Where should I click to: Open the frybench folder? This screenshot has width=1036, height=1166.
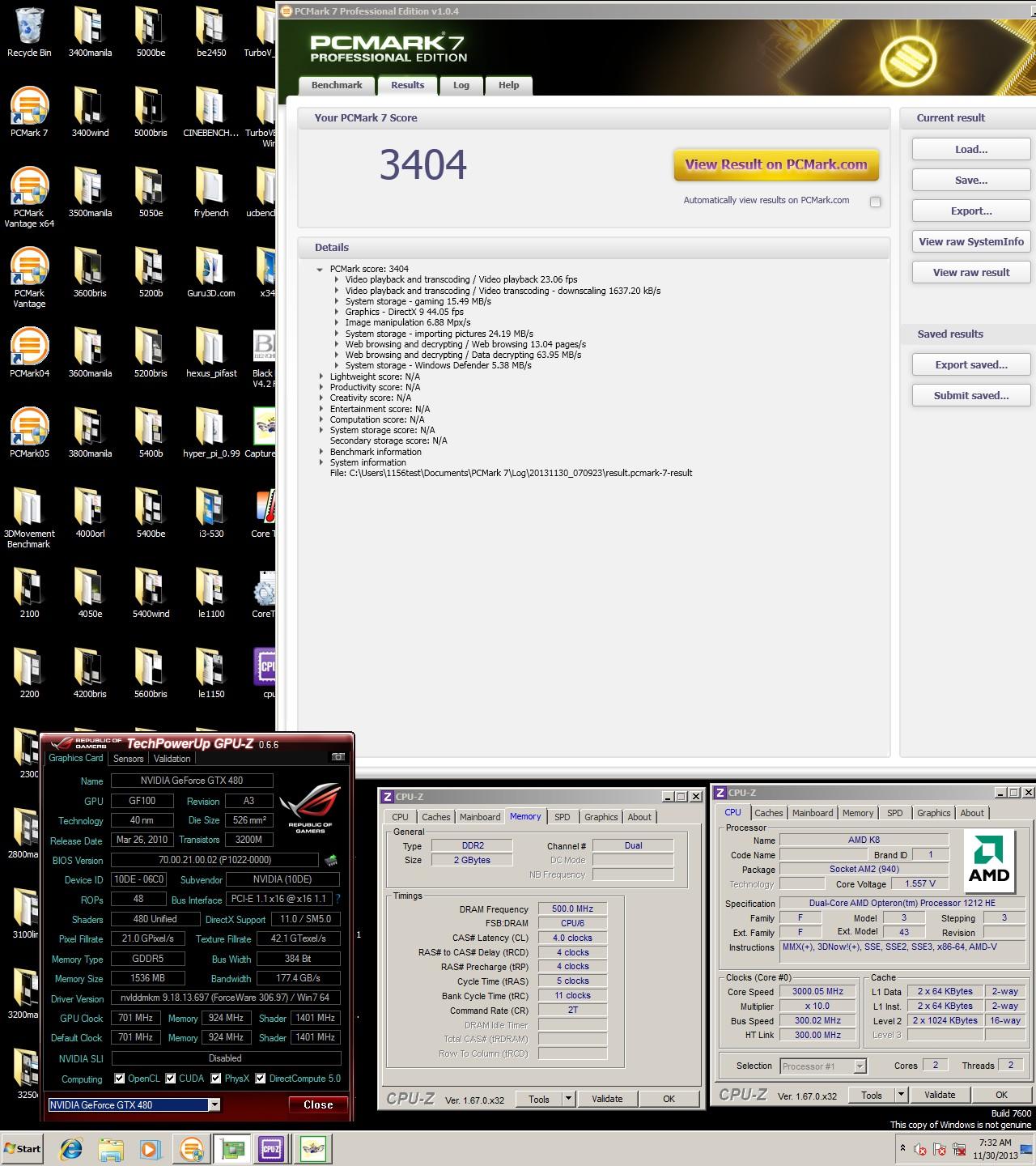210,193
